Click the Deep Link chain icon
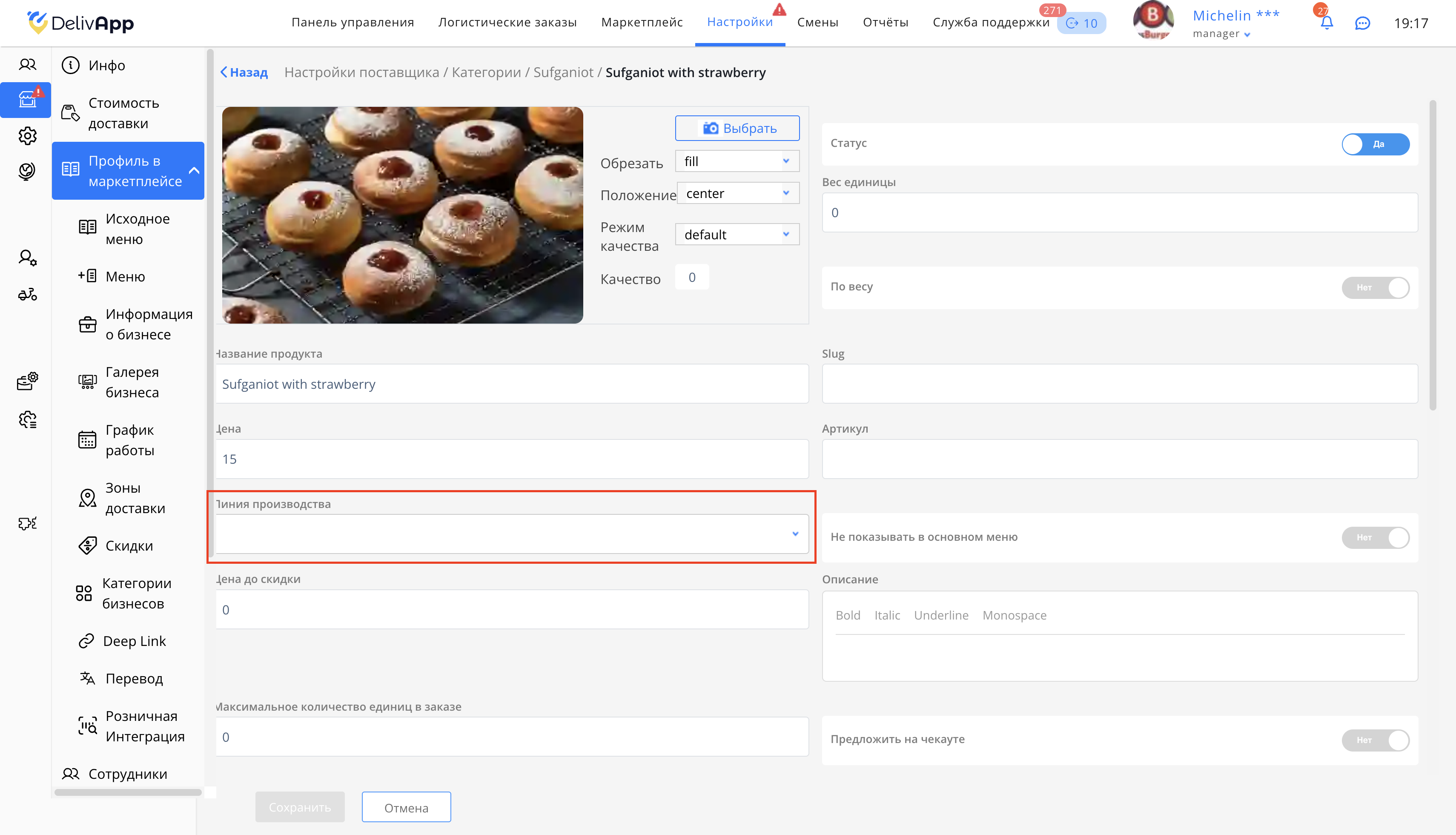1456x835 pixels. coord(86,640)
